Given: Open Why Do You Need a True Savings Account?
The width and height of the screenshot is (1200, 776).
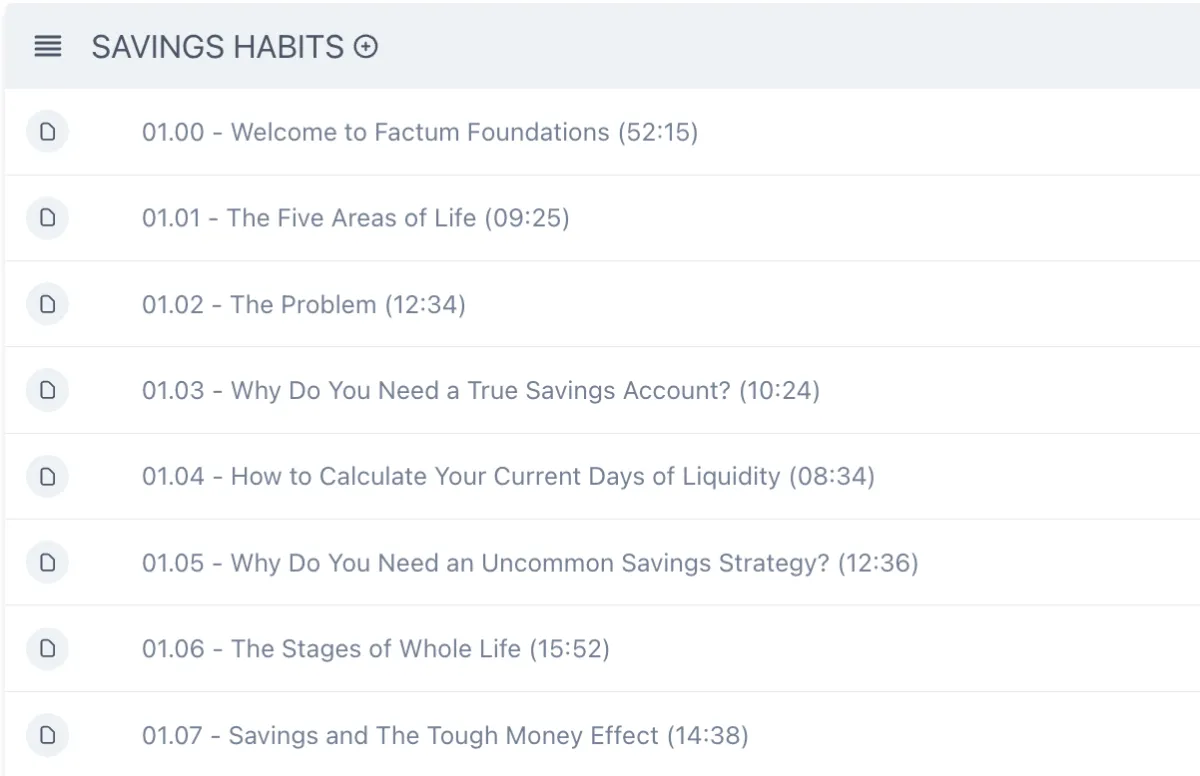Looking at the screenshot, I should click(x=481, y=390).
